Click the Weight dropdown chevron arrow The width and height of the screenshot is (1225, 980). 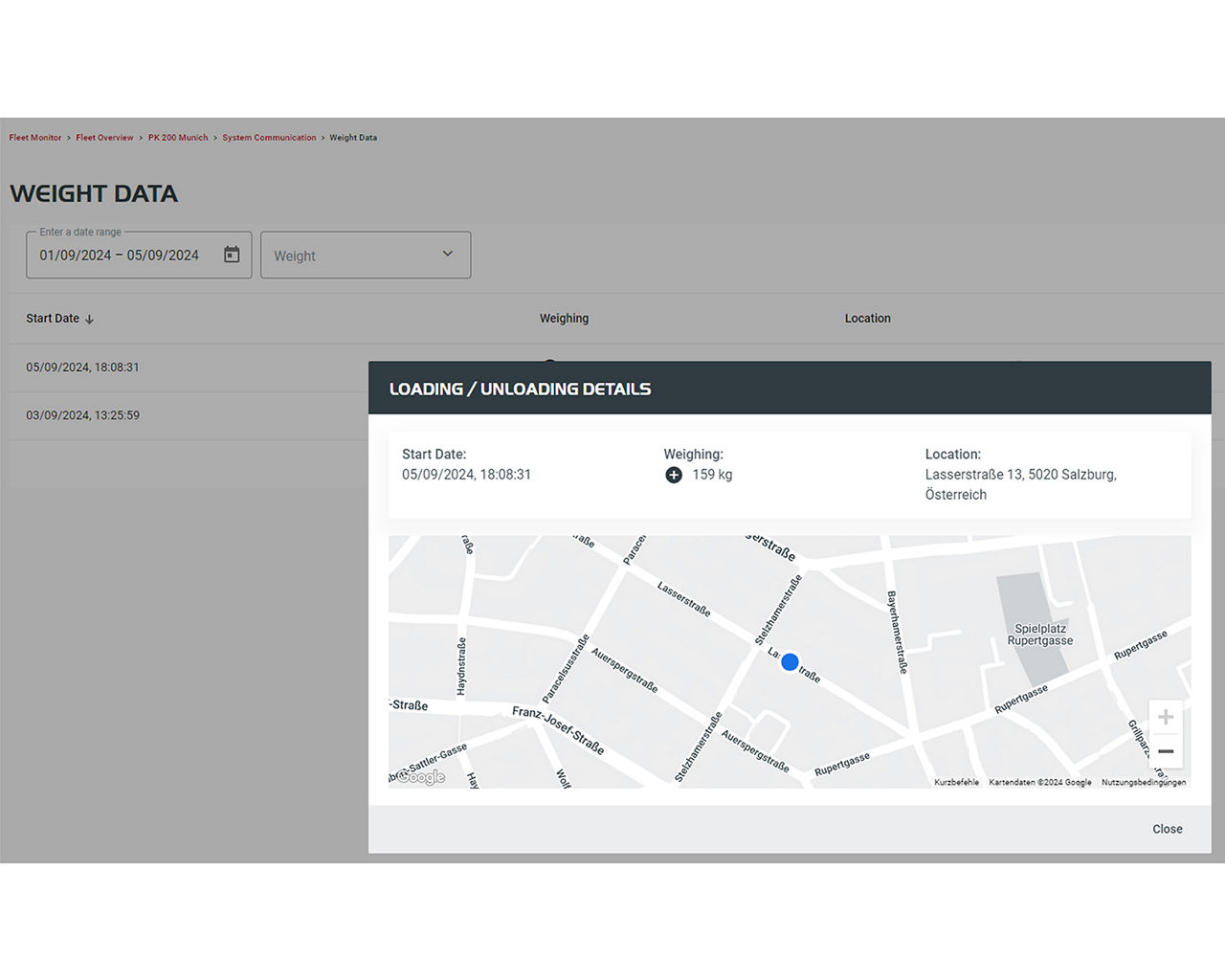447,255
